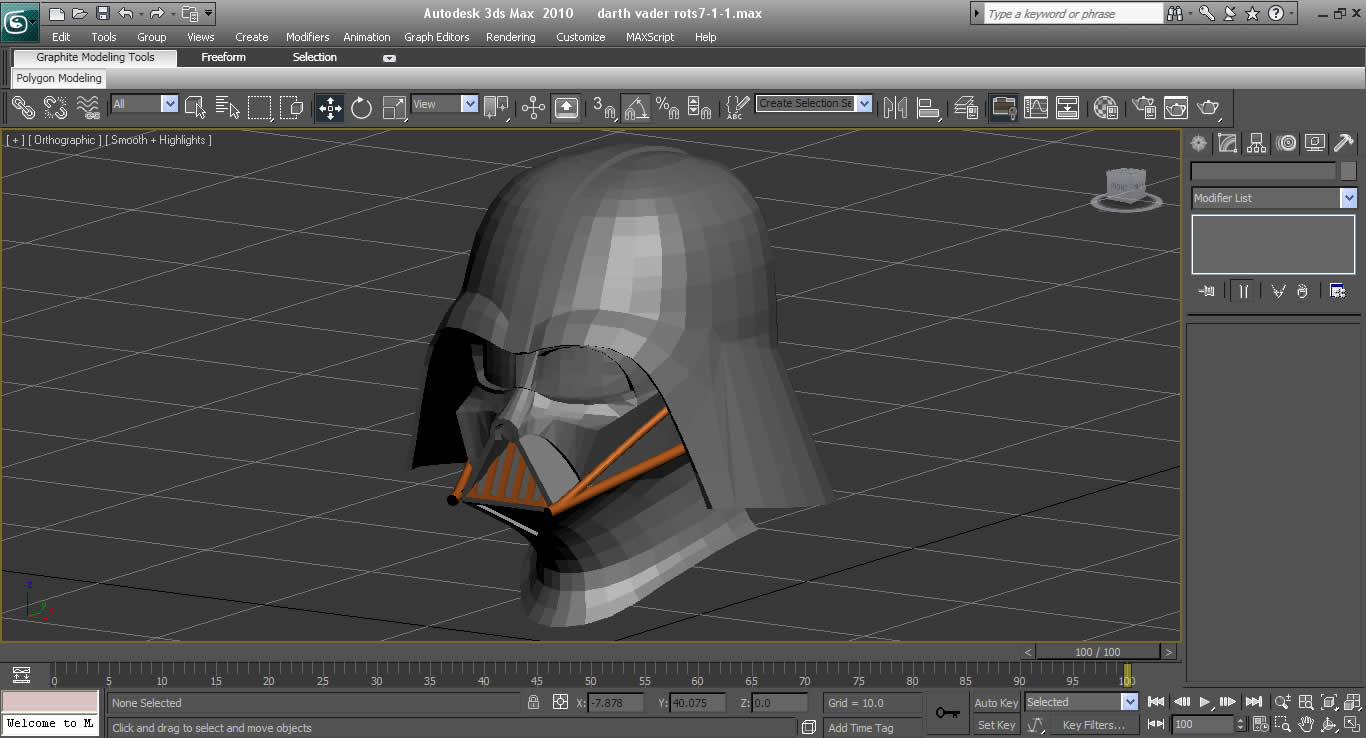Click Use Pivot Point Center icon

pos(496,107)
